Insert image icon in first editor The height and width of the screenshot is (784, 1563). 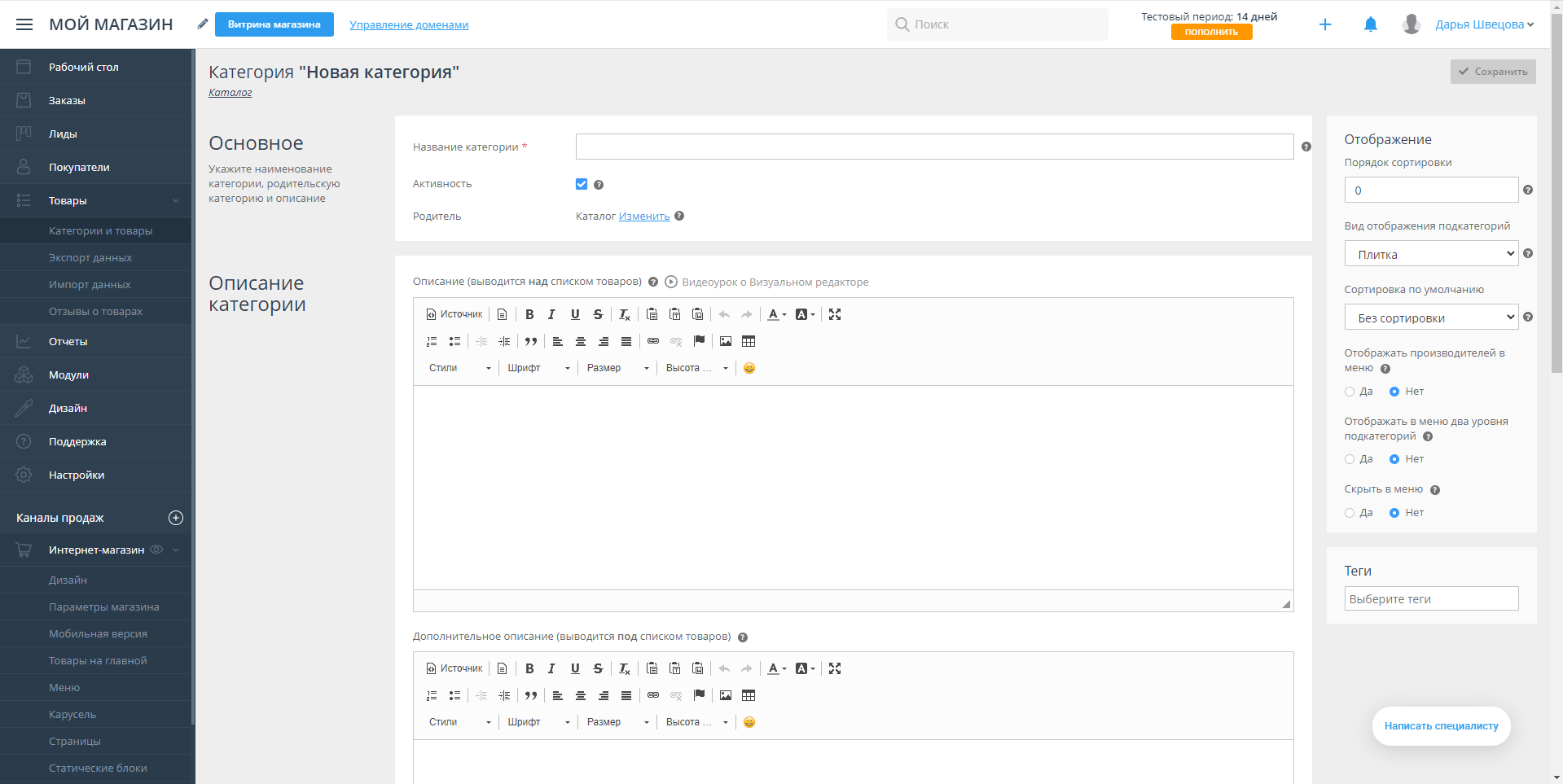726,341
